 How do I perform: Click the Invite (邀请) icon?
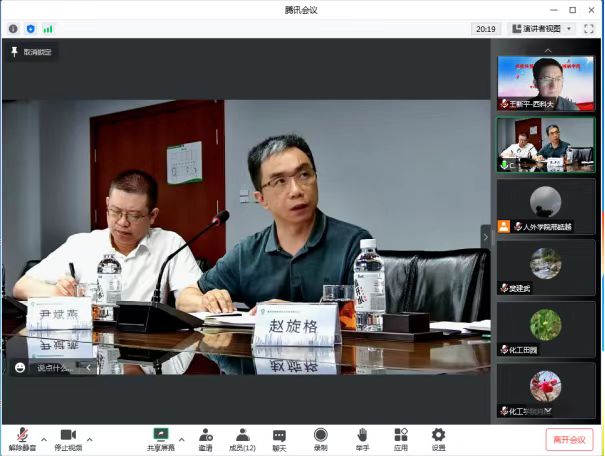coord(205,437)
